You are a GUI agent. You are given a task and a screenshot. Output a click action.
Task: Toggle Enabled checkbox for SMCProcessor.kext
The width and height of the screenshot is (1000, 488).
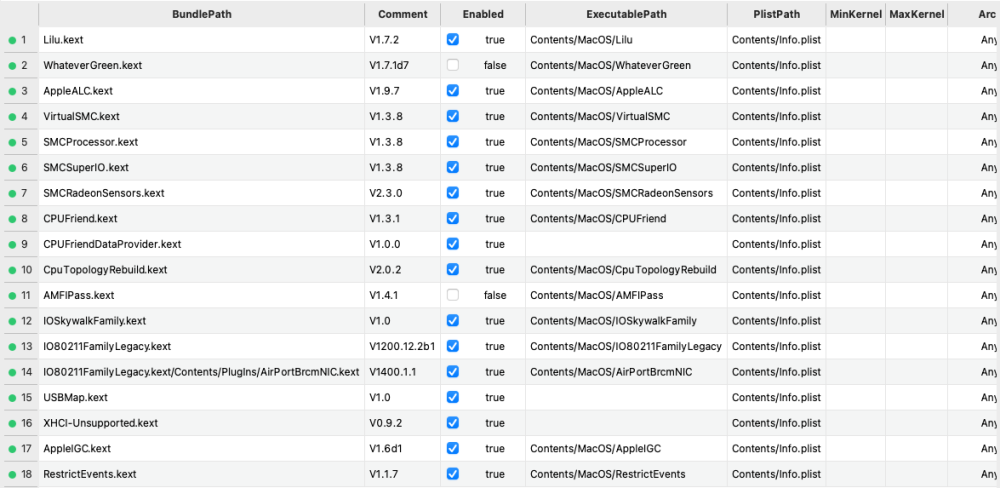(x=453, y=142)
